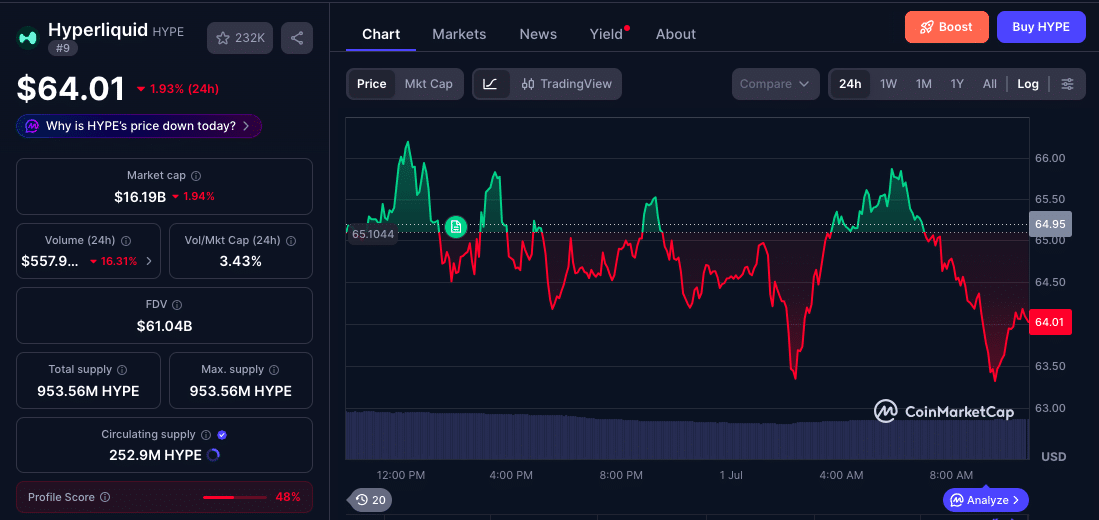Select the 1W time range
Image resolution: width=1099 pixels, height=520 pixels.
point(888,84)
